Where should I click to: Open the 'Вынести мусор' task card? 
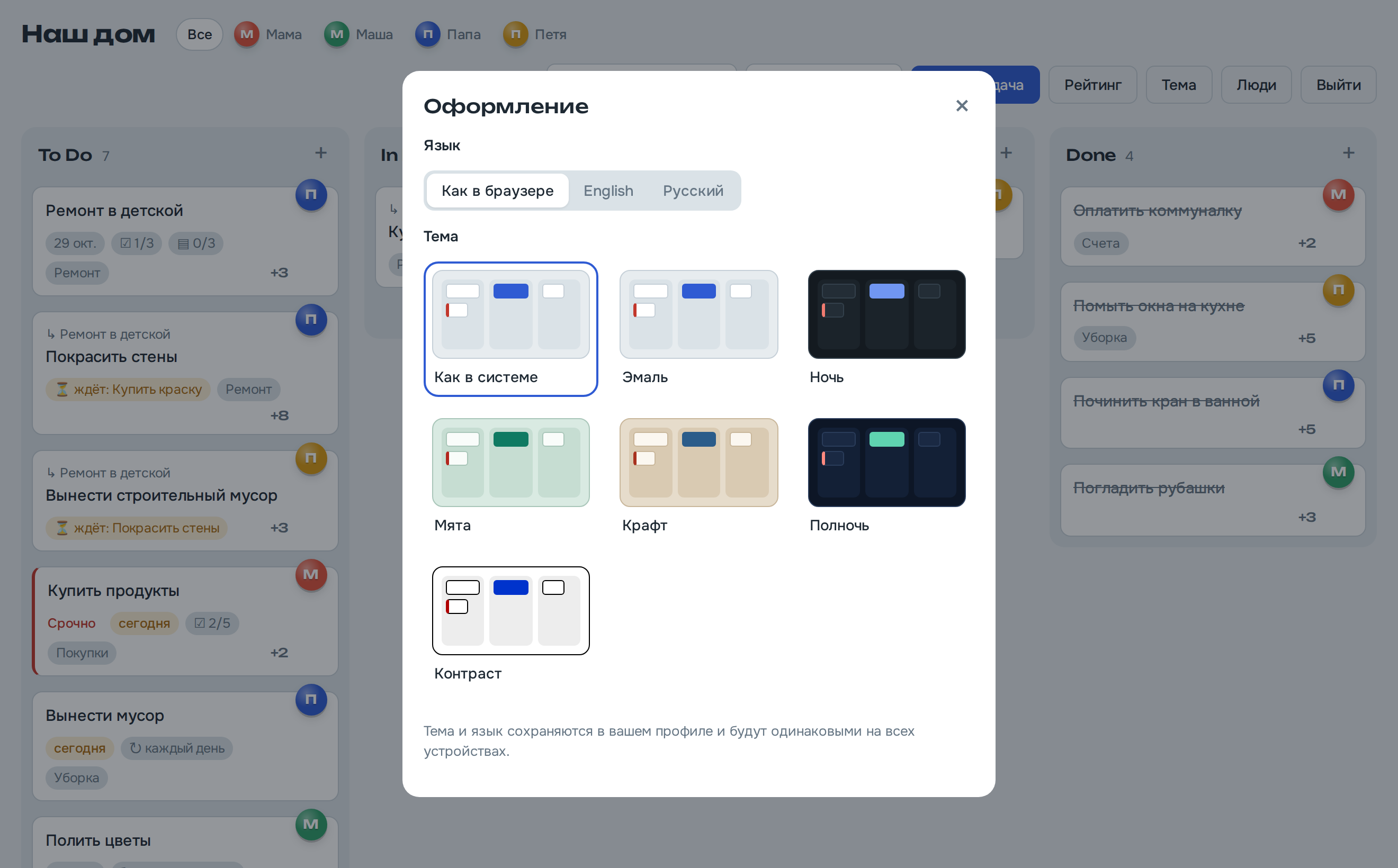tap(185, 746)
